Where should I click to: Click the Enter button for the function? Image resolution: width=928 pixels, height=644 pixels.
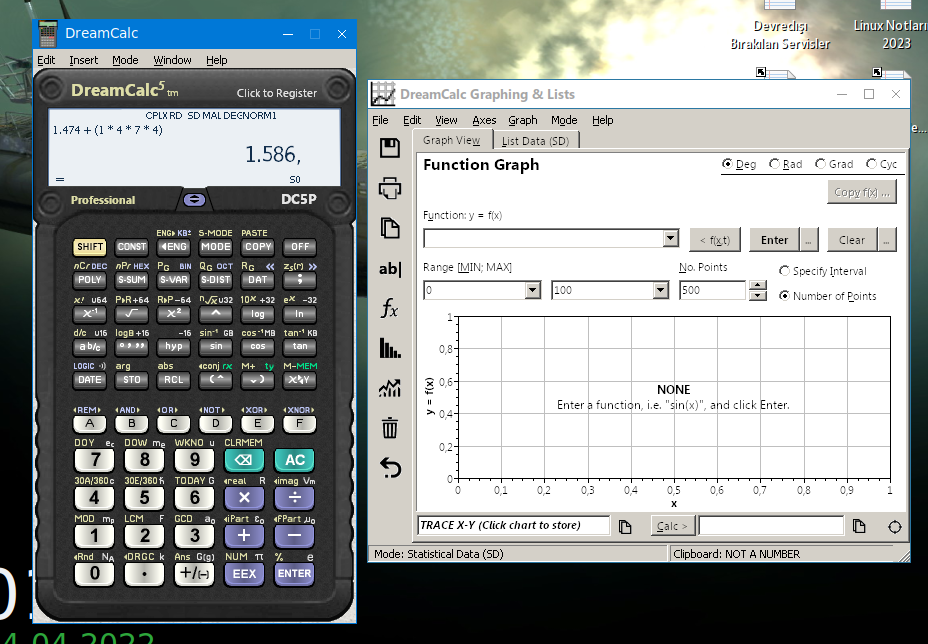point(774,240)
